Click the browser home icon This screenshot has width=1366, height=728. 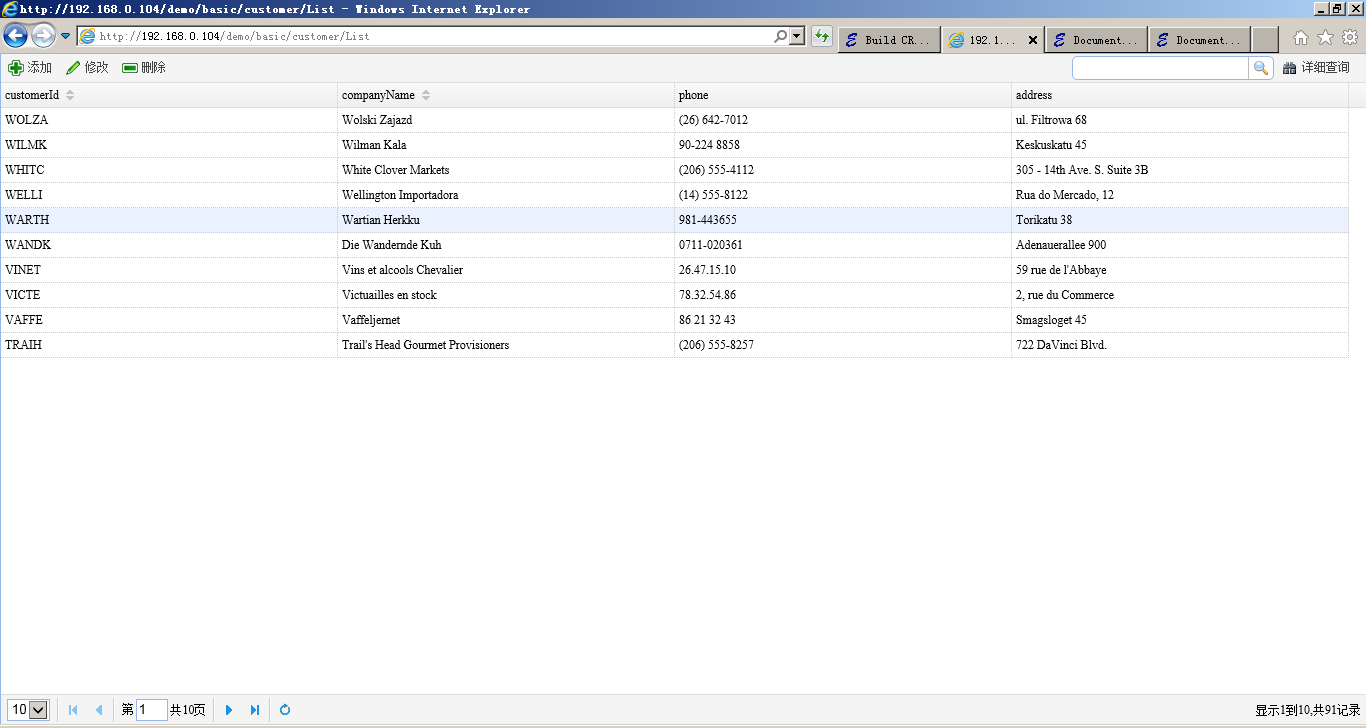tap(1299, 35)
